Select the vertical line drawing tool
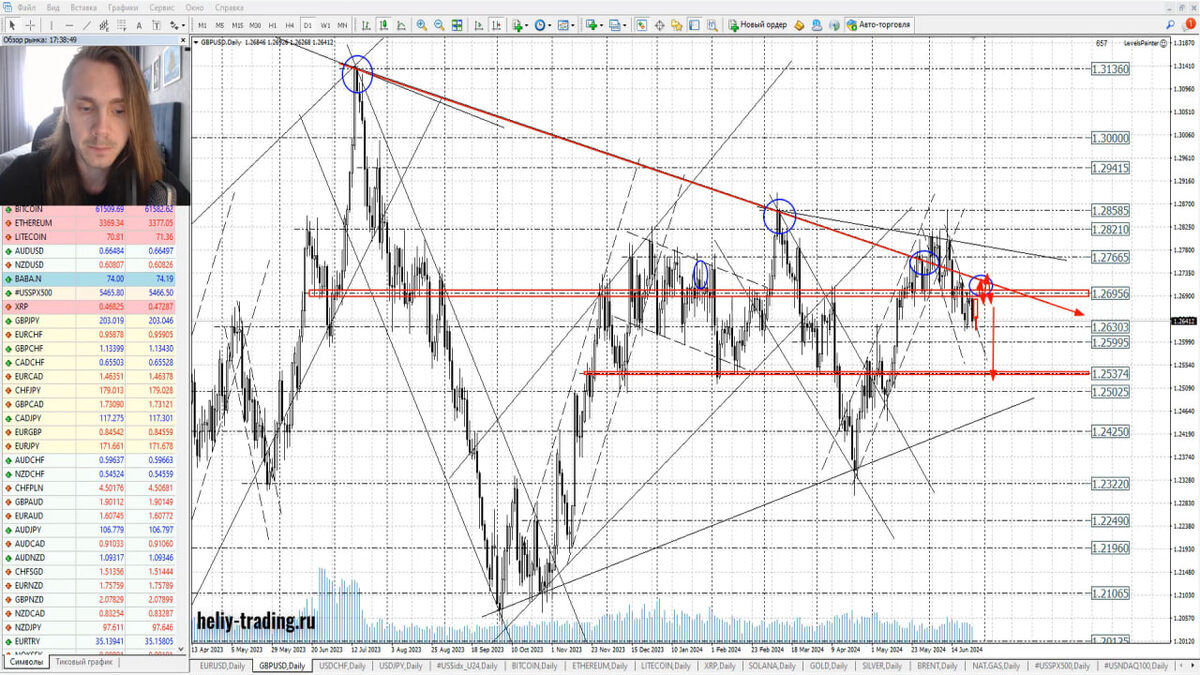 click(51, 24)
